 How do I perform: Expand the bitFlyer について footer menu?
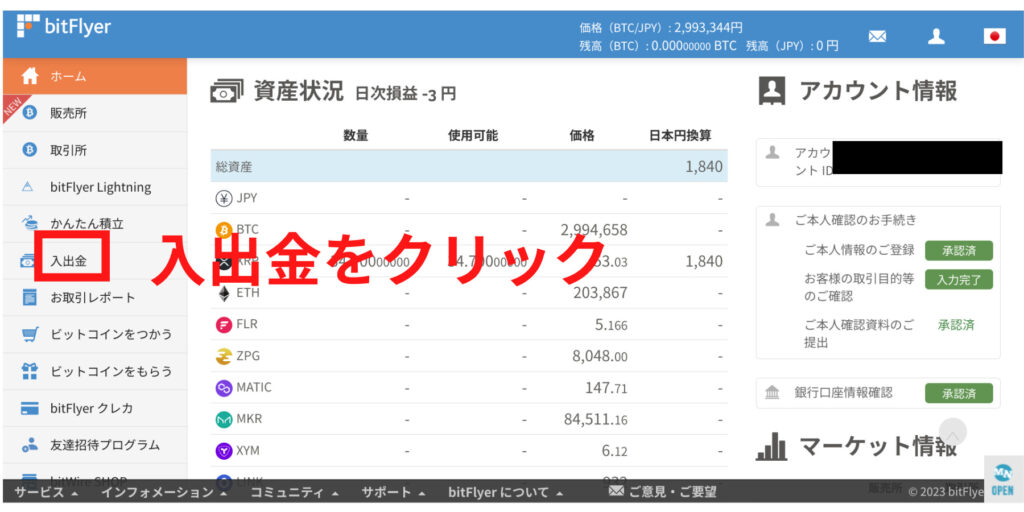point(505,492)
